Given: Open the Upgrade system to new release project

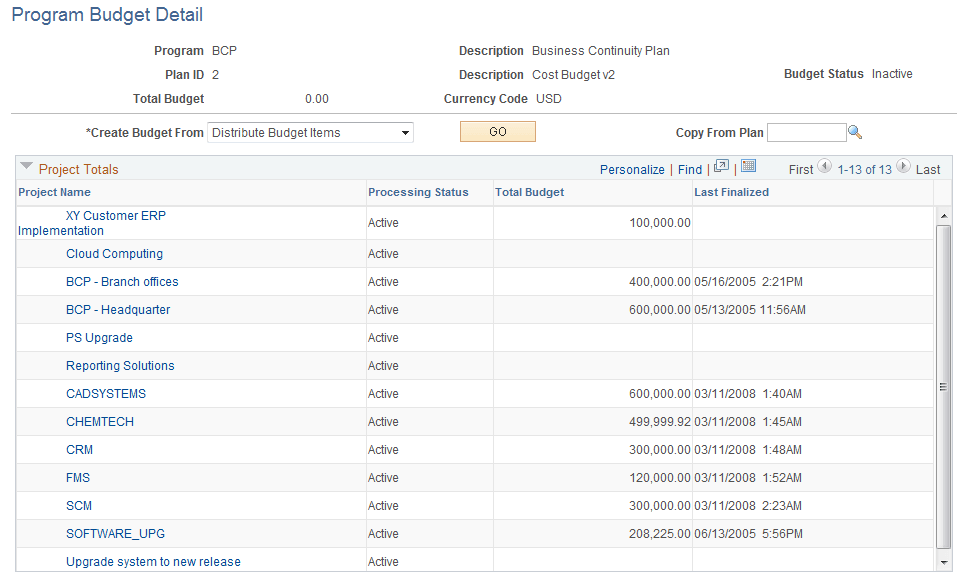Looking at the screenshot, I should click(152, 561).
